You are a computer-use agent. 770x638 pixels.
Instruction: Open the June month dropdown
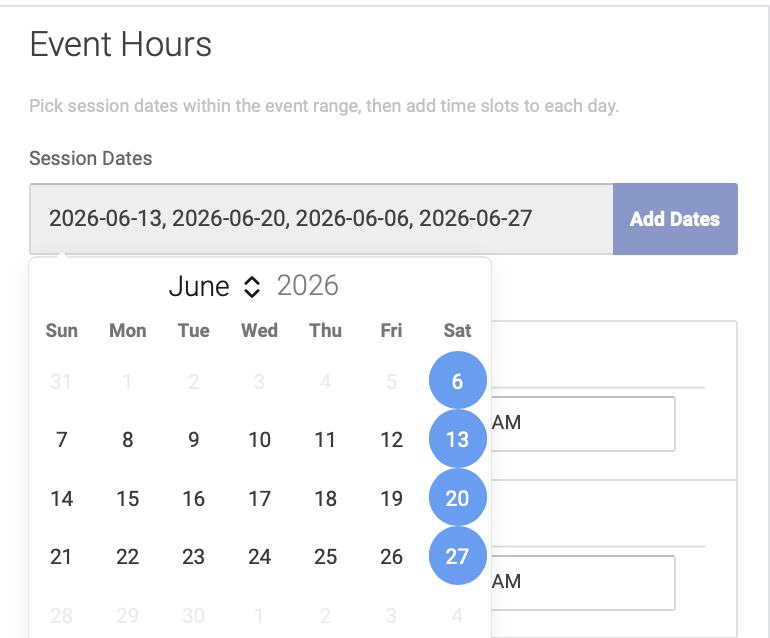coord(213,287)
